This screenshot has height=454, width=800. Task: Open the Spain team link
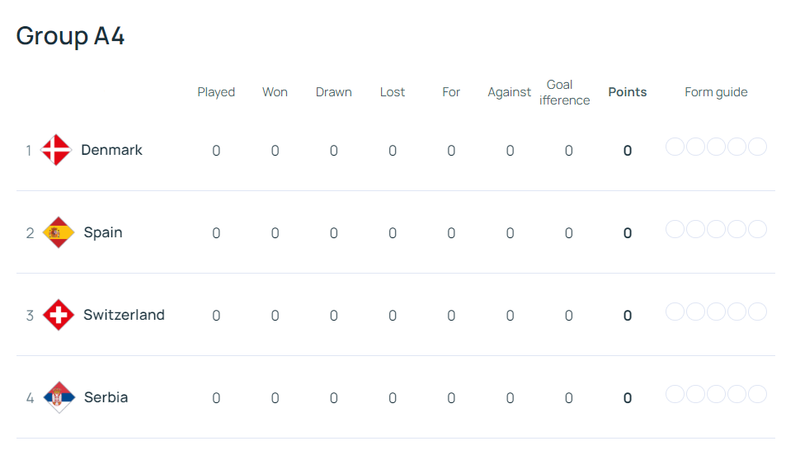[103, 233]
